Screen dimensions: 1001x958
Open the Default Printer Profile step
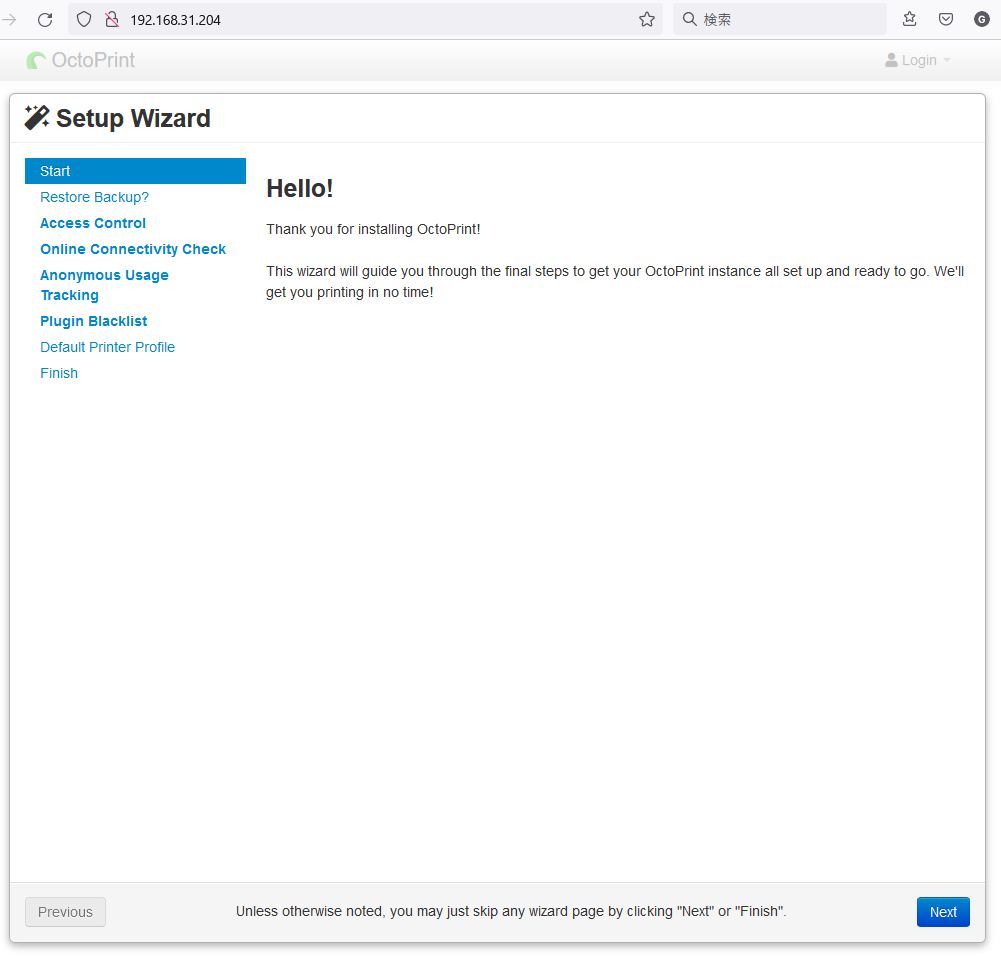click(x=107, y=347)
